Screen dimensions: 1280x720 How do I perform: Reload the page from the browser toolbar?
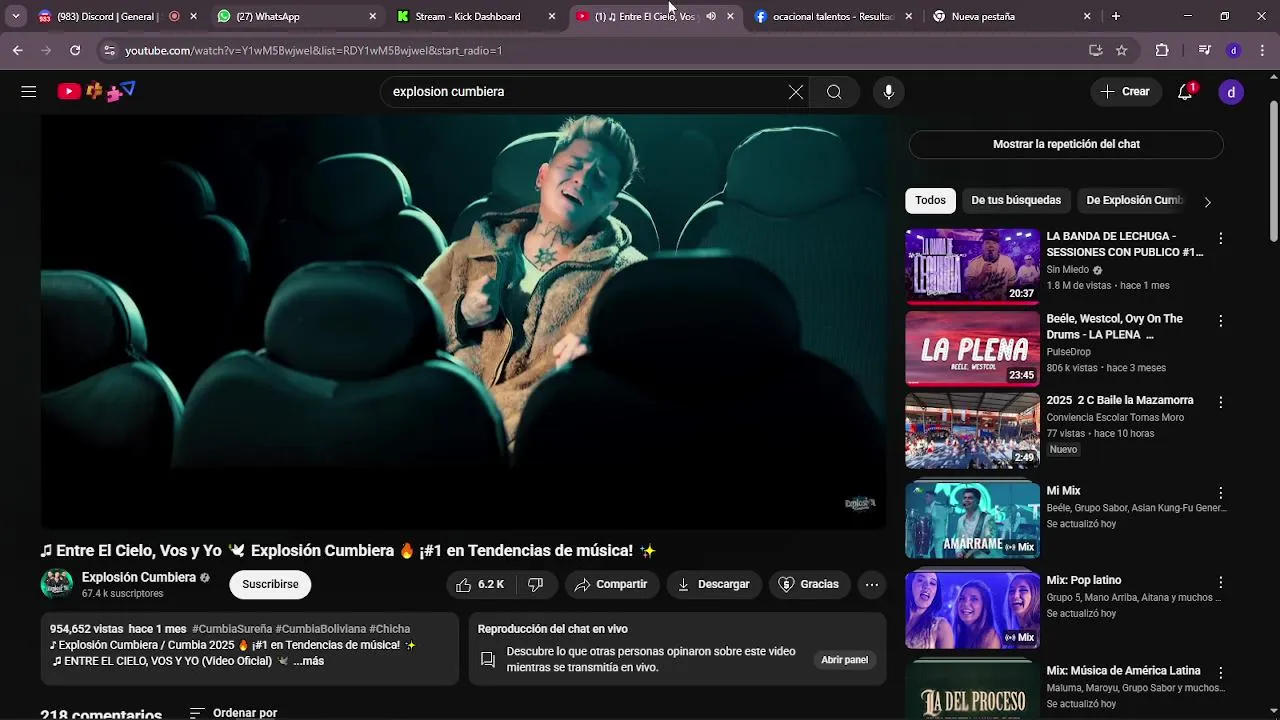click(x=75, y=50)
